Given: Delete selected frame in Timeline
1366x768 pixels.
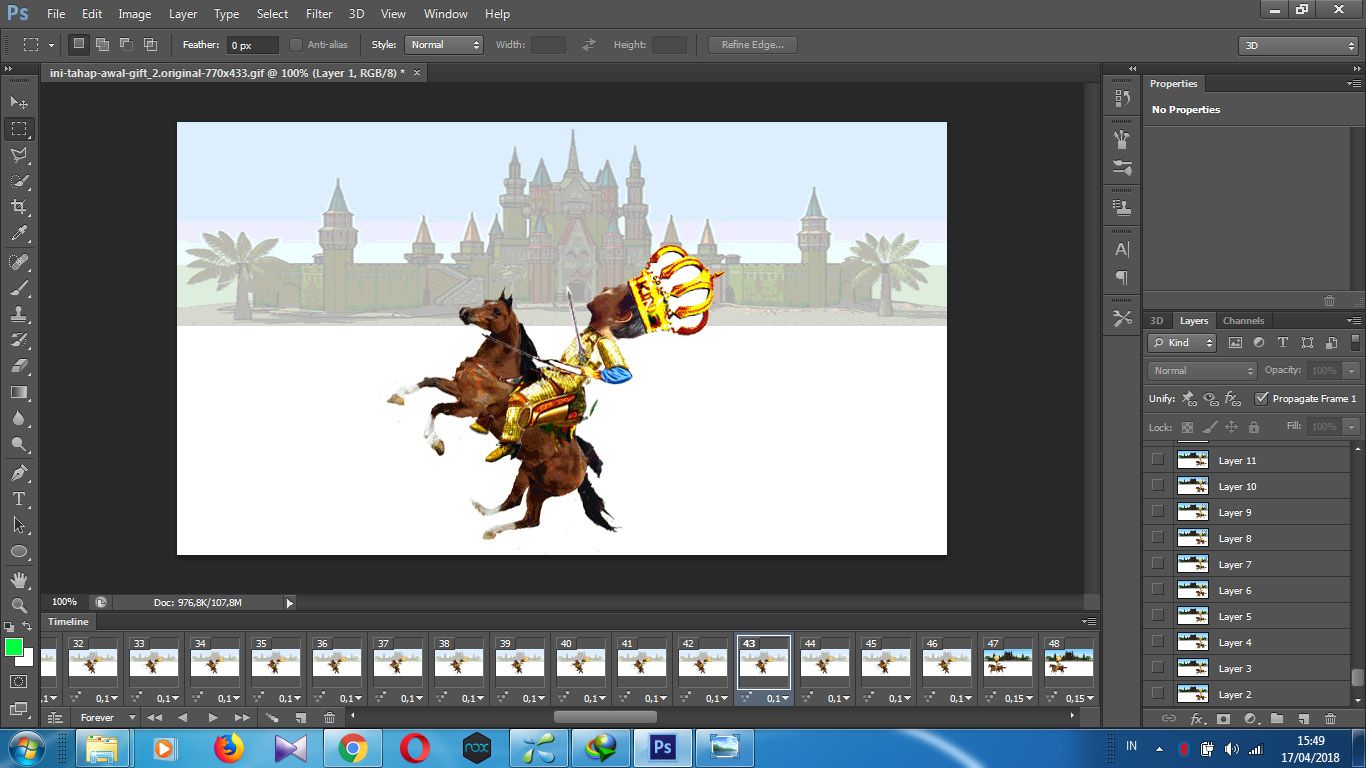Looking at the screenshot, I should coord(329,718).
